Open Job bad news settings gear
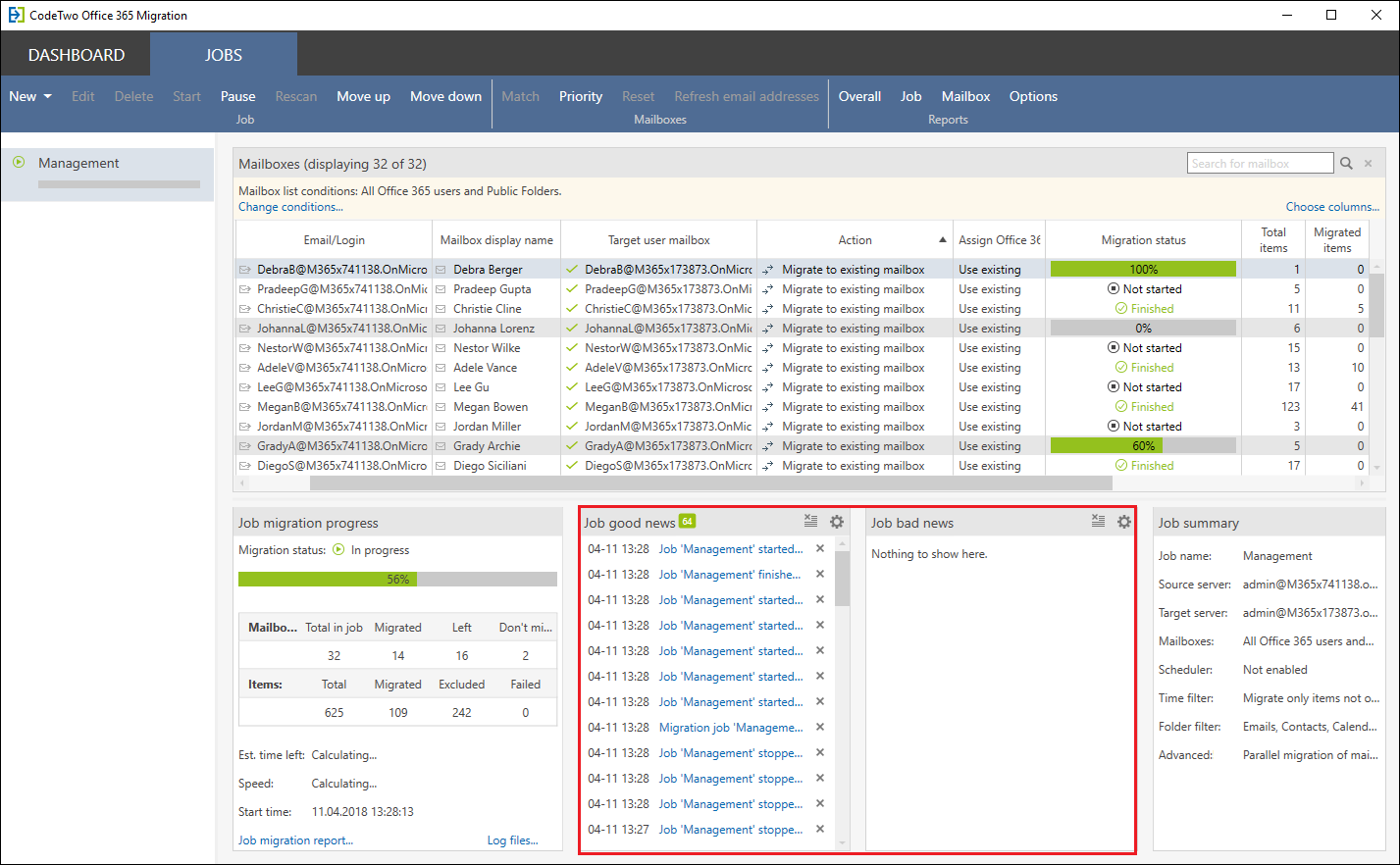 click(x=1124, y=522)
